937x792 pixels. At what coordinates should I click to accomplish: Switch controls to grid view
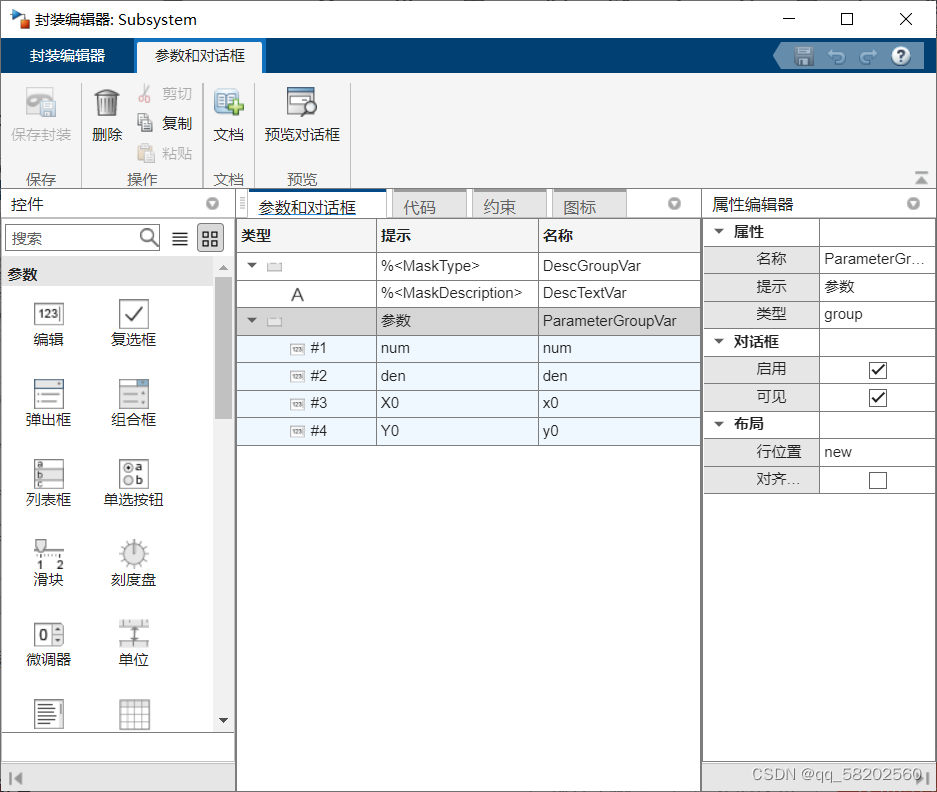[x=210, y=238]
